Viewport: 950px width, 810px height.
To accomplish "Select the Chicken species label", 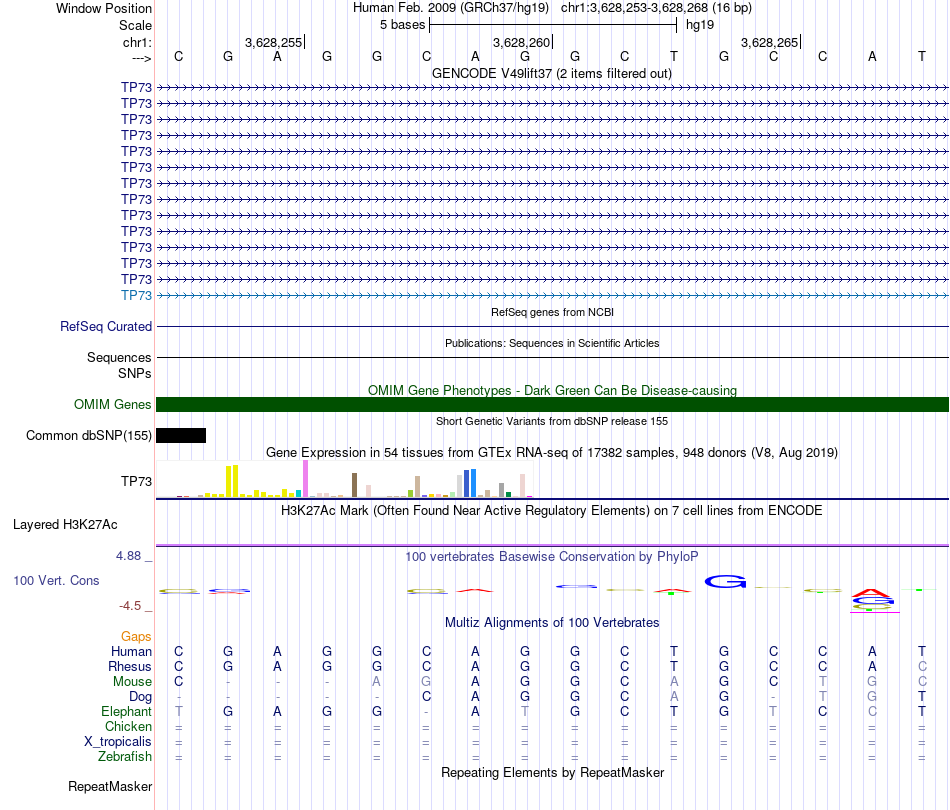I will [128, 726].
